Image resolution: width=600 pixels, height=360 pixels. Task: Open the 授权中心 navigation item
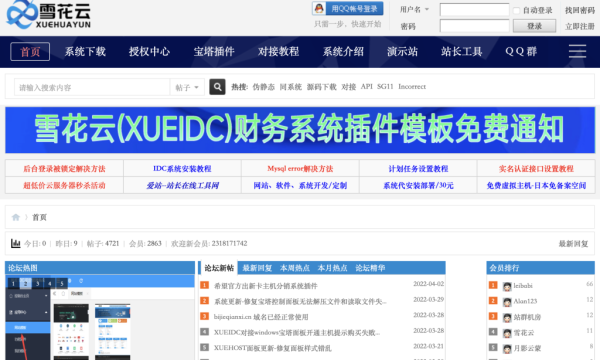click(149, 52)
